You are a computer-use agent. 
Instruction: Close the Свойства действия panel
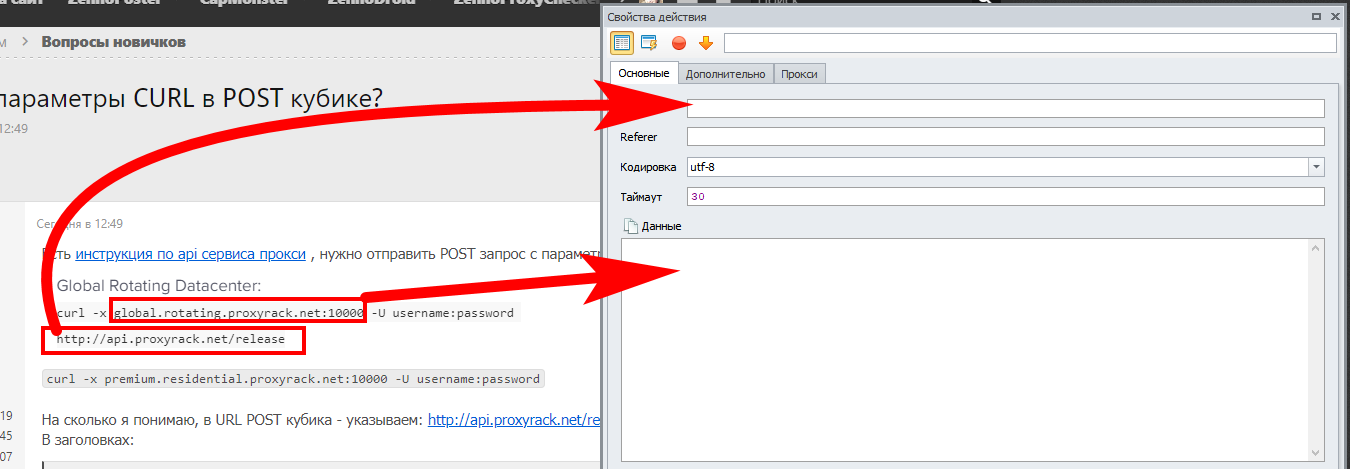click(x=1337, y=17)
